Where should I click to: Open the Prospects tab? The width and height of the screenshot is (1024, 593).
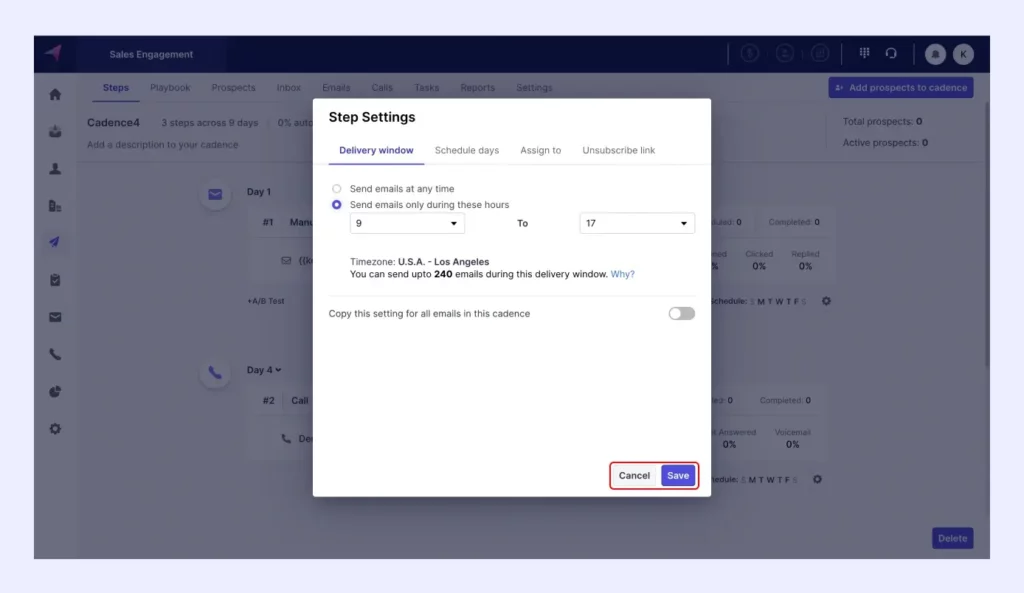[233, 88]
